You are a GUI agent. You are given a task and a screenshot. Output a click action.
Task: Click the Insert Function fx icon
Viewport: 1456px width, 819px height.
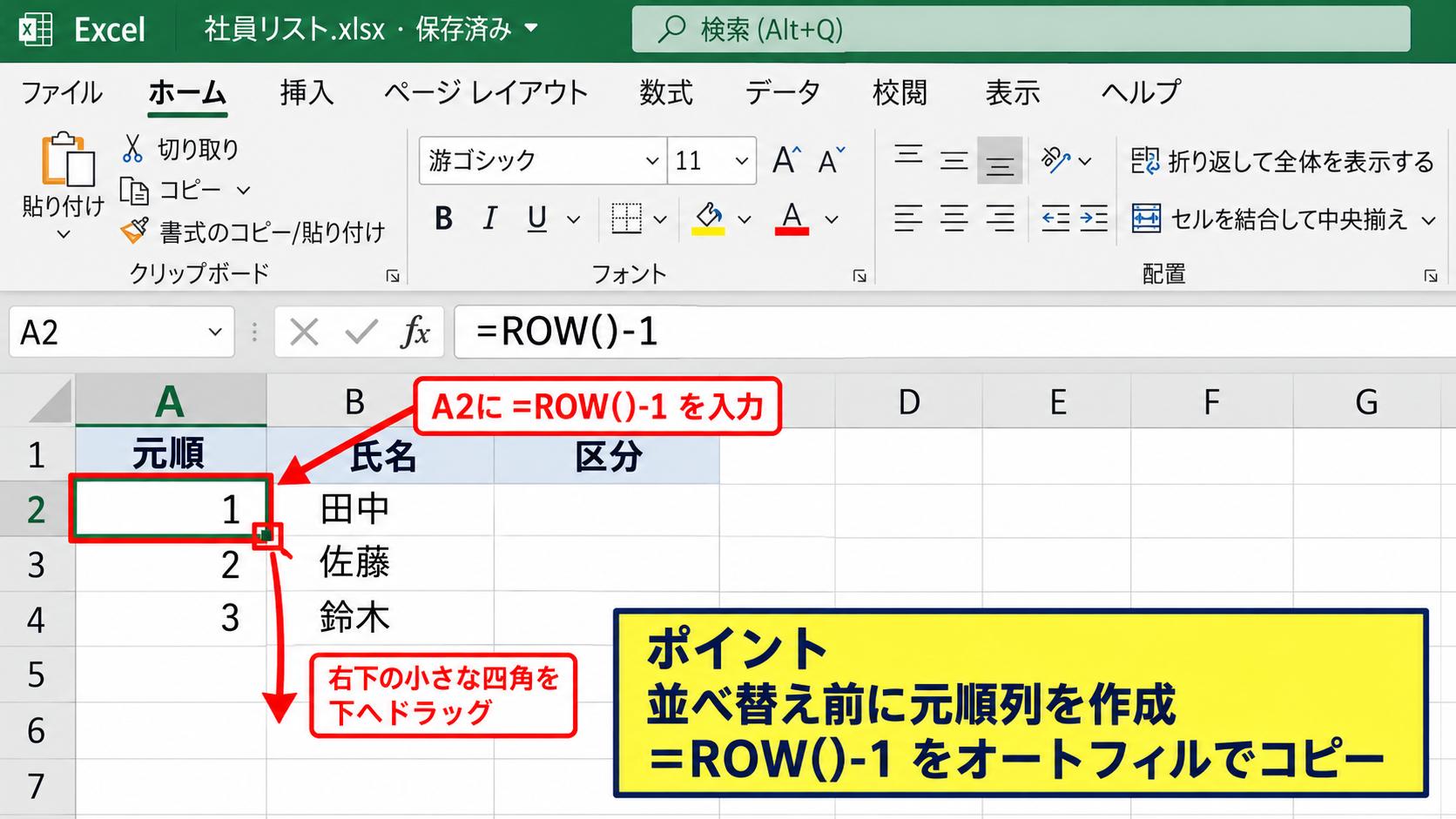[x=415, y=332]
